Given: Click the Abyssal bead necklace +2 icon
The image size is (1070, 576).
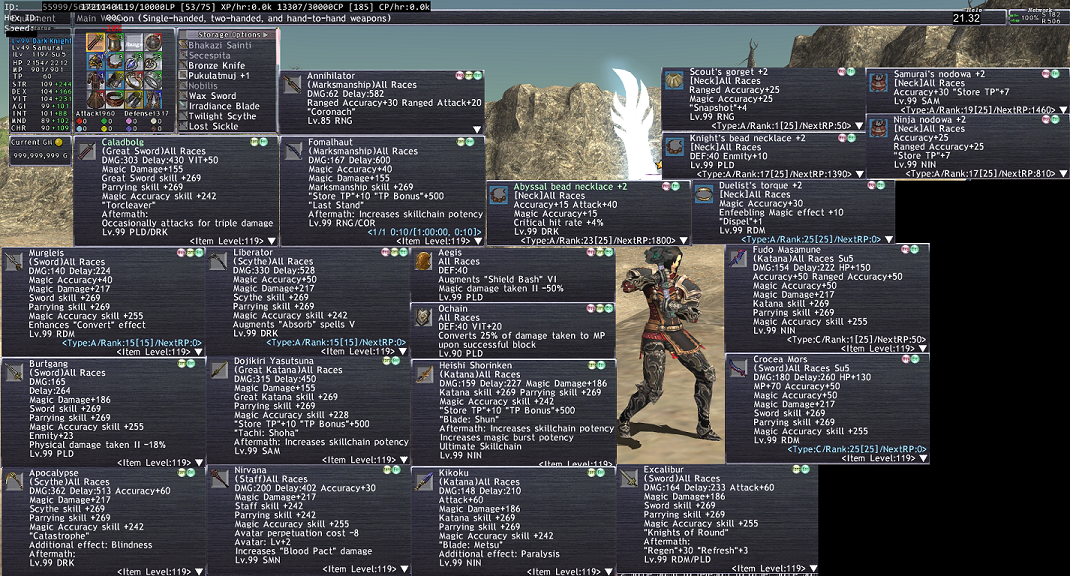Looking at the screenshot, I should click(x=499, y=195).
